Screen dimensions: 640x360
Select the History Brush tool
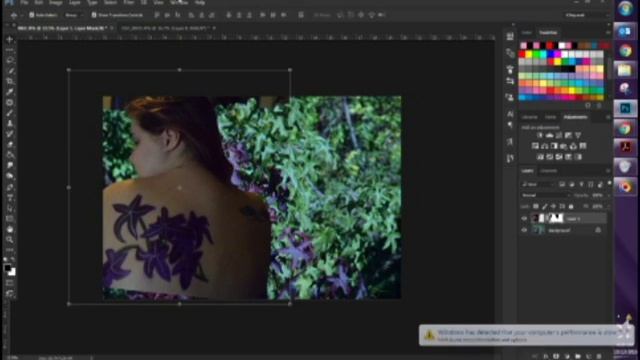10,134
